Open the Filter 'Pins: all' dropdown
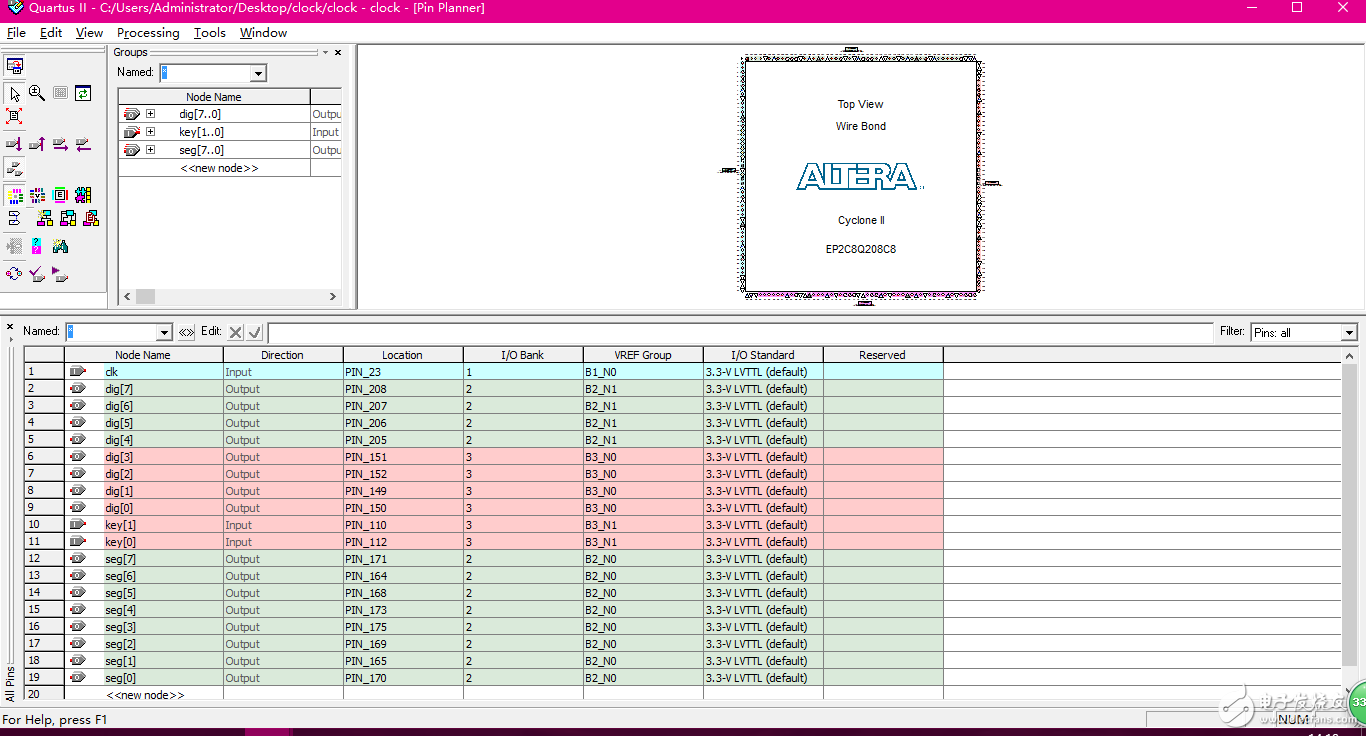Image resolution: width=1366 pixels, height=736 pixels. click(x=1349, y=333)
